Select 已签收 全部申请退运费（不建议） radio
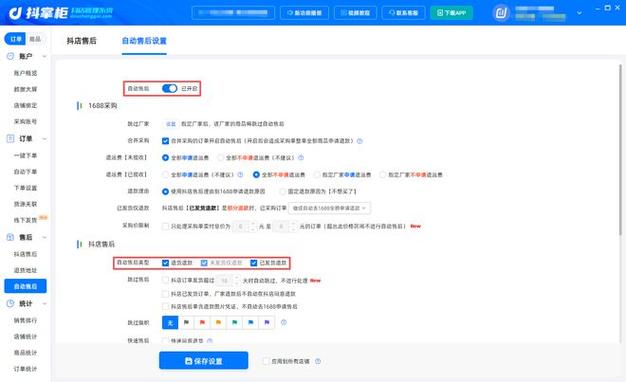This screenshot has width=626, height=382. coord(165,175)
